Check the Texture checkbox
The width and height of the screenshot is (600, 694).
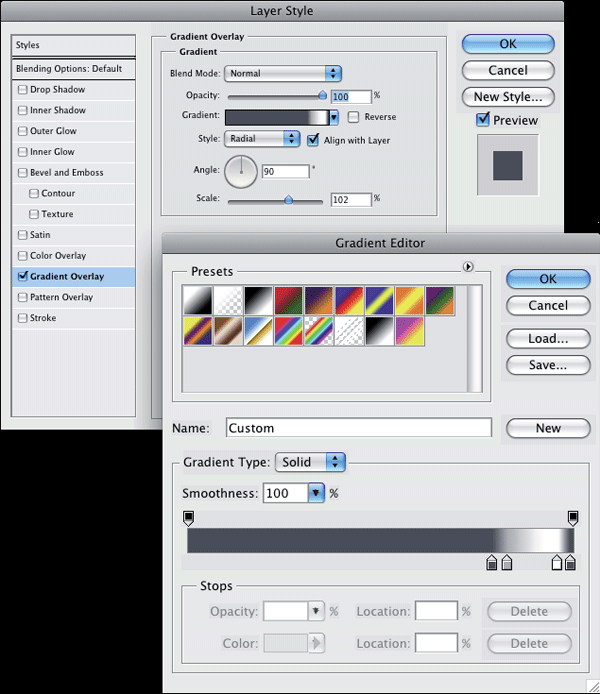tap(34, 214)
